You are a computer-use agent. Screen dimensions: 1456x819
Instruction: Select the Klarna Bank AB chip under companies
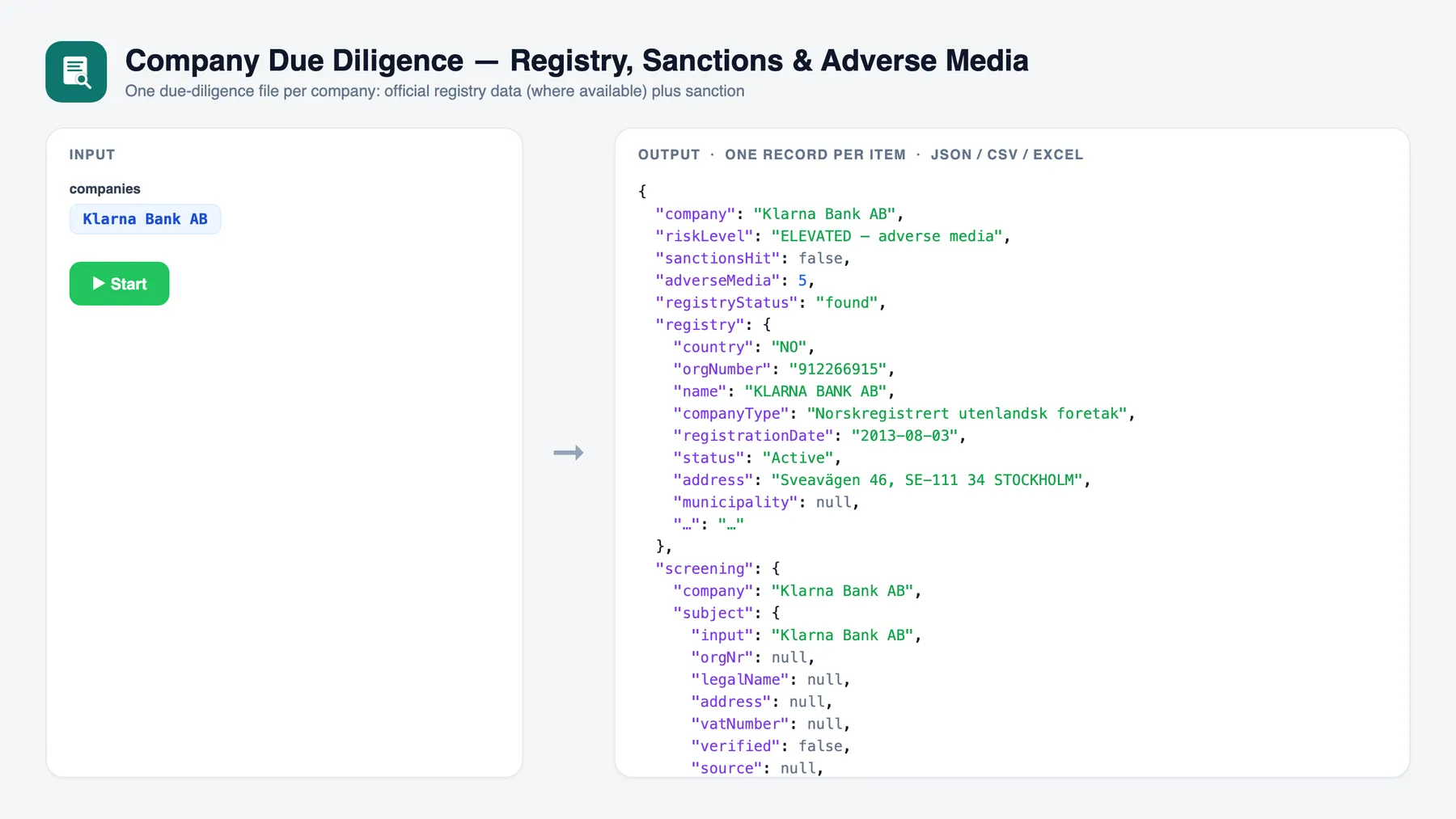145,219
